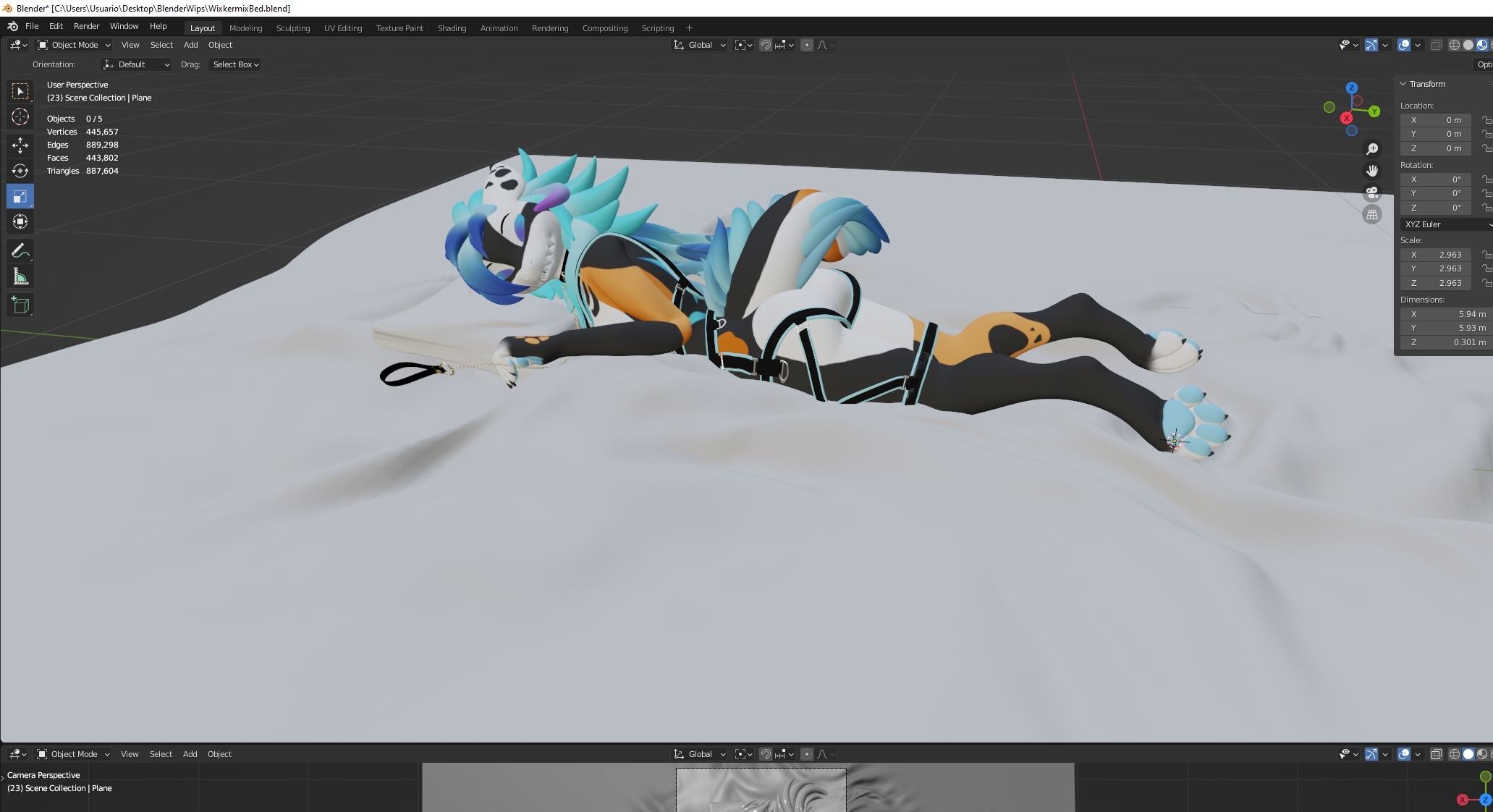Open the Object Mode dropdown at top
Screen dimensions: 1493x812
[74, 45]
